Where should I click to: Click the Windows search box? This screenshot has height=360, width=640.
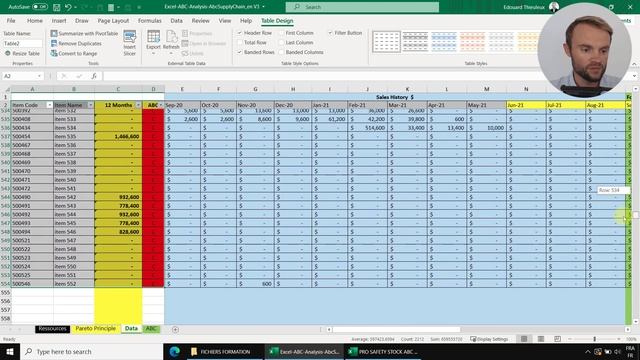91,351
